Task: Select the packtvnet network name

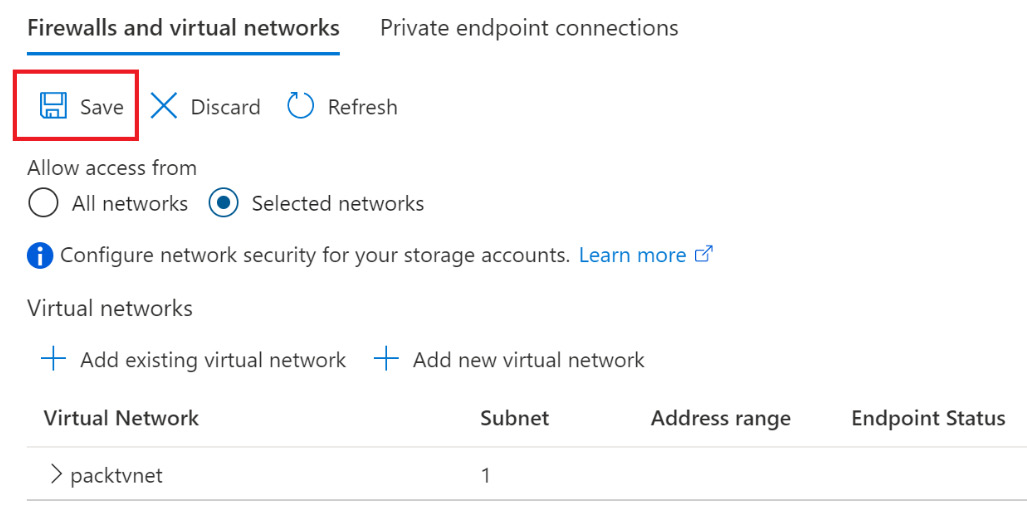Action: [x=116, y=476]
